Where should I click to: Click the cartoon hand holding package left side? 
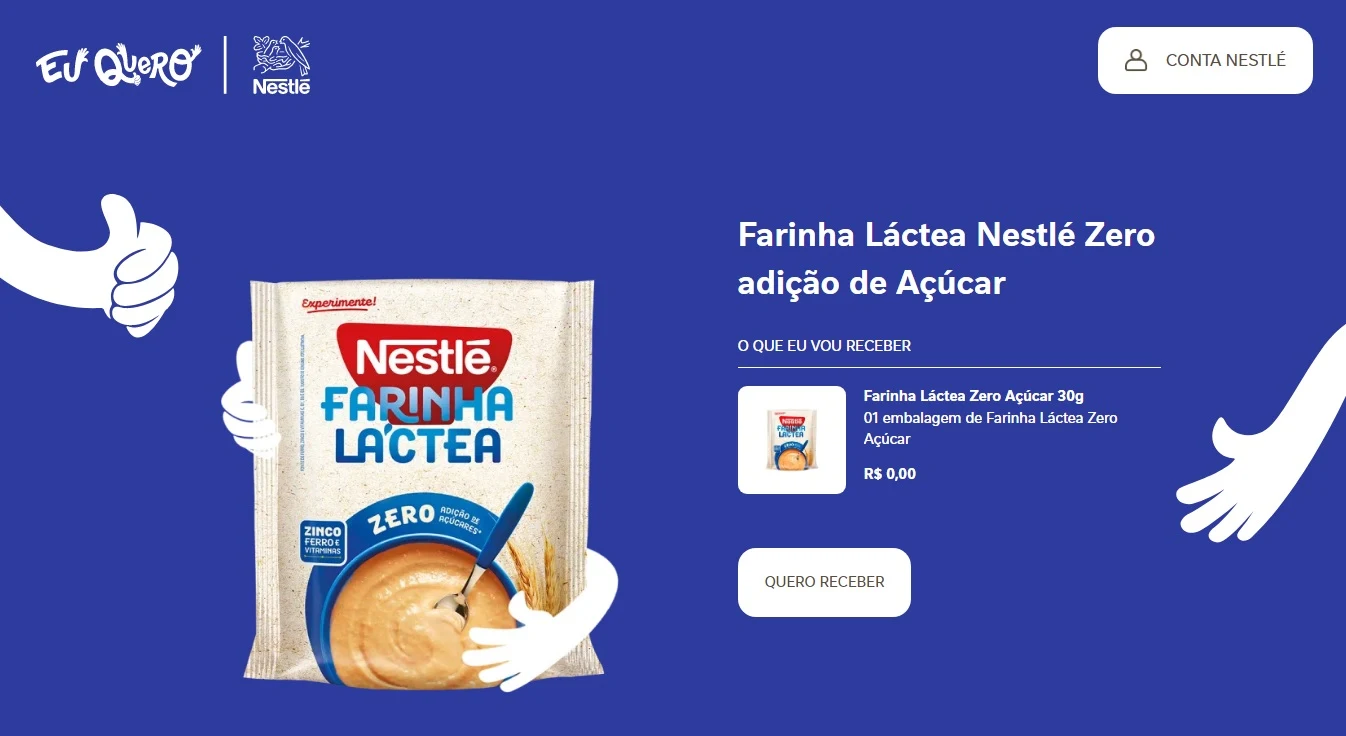point(248,400)
